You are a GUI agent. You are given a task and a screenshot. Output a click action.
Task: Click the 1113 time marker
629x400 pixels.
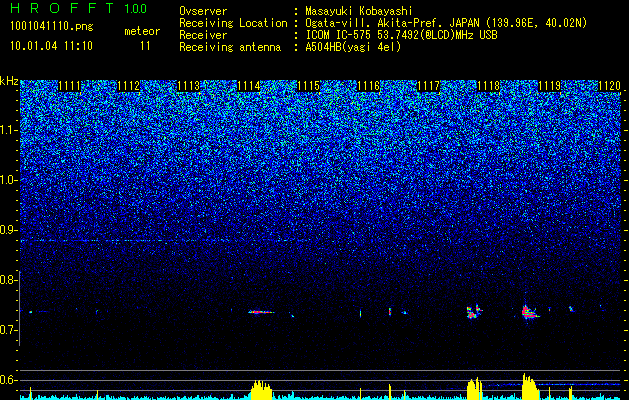189,86
